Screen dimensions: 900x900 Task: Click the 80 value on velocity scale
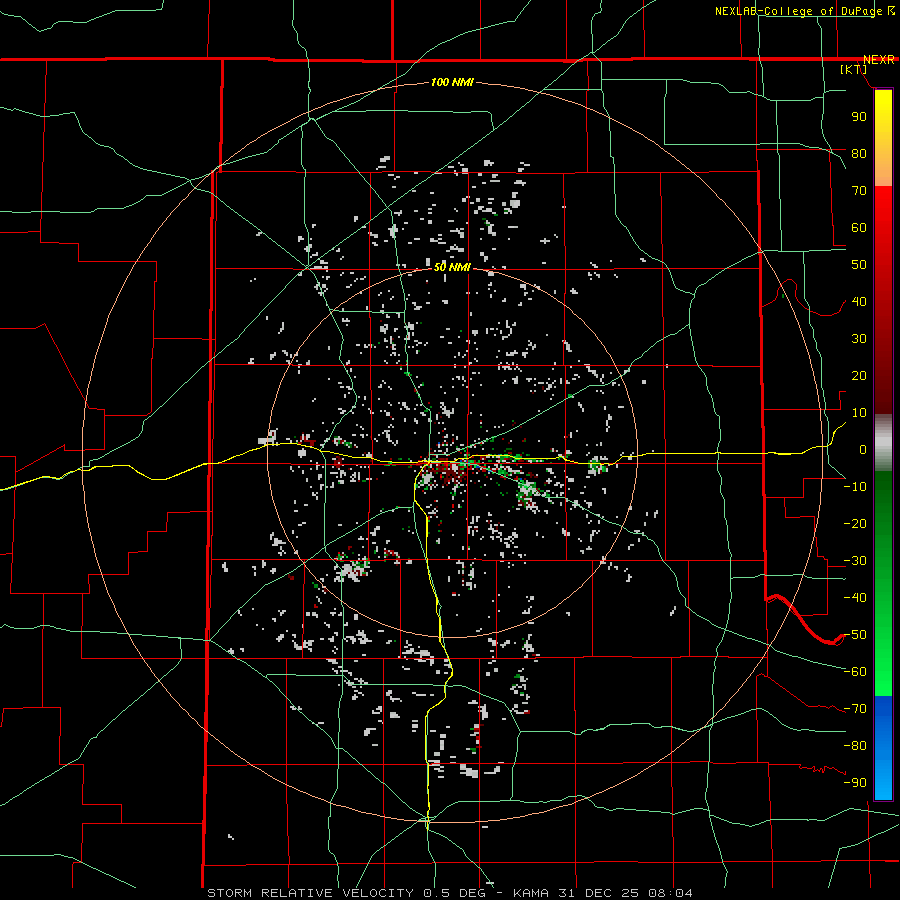(859, 153)
